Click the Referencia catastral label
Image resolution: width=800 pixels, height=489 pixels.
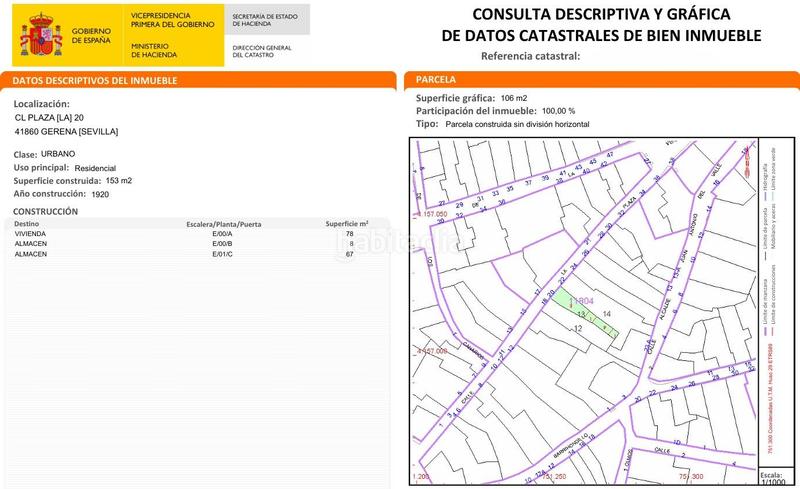pos(530,56)
